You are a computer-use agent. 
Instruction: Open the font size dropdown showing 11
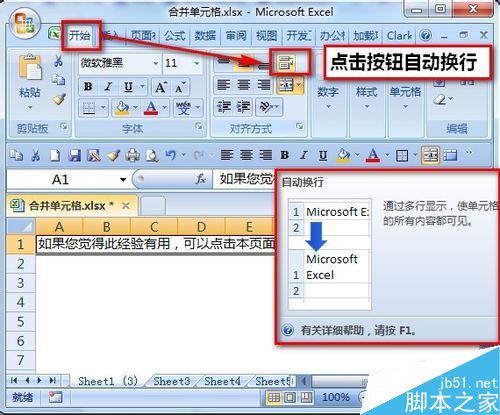197,63
